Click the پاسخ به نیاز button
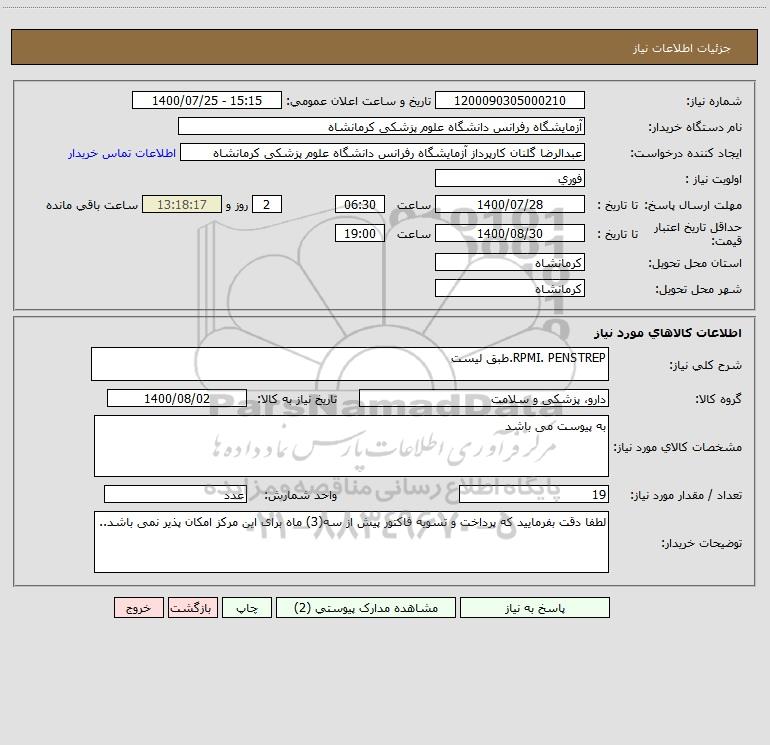Viewport: 770px width, 745px height. (534, 607)
